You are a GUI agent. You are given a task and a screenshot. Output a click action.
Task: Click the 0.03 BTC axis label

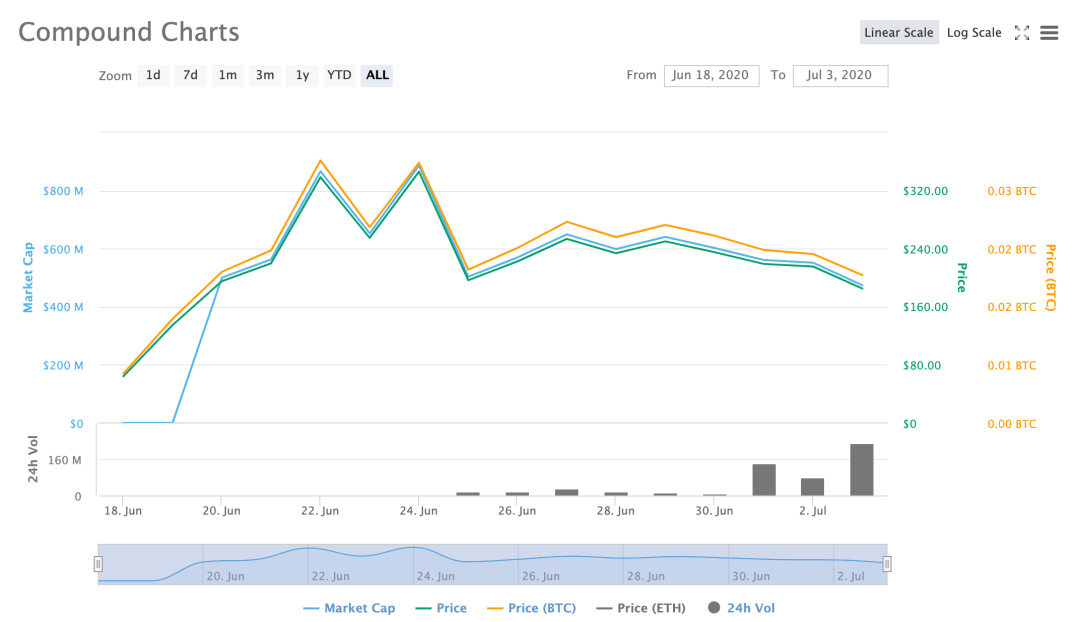pyautogui.click(x=1012, y=191)
